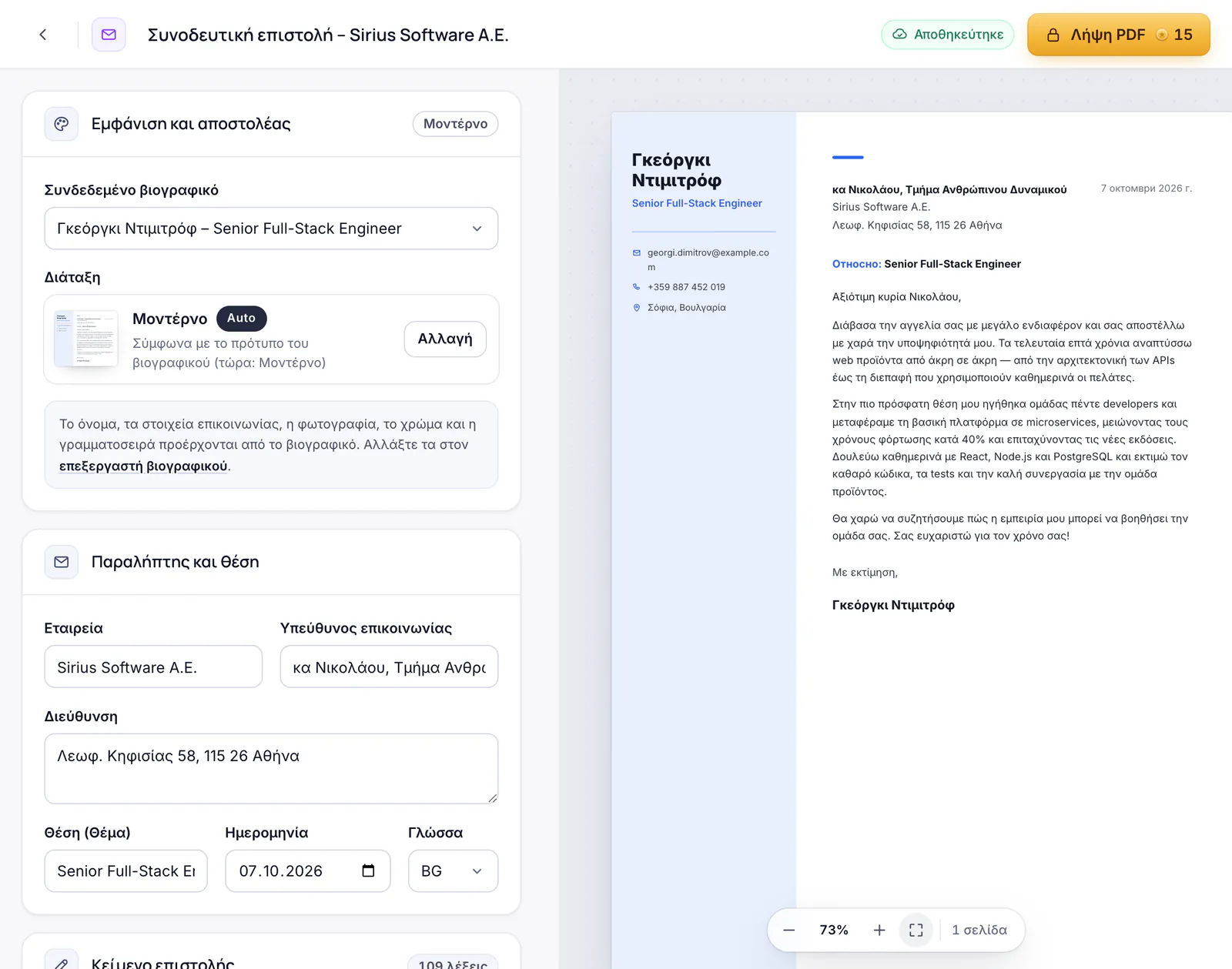Focus the Θέση (Θέμα) position field

[126, 870]
